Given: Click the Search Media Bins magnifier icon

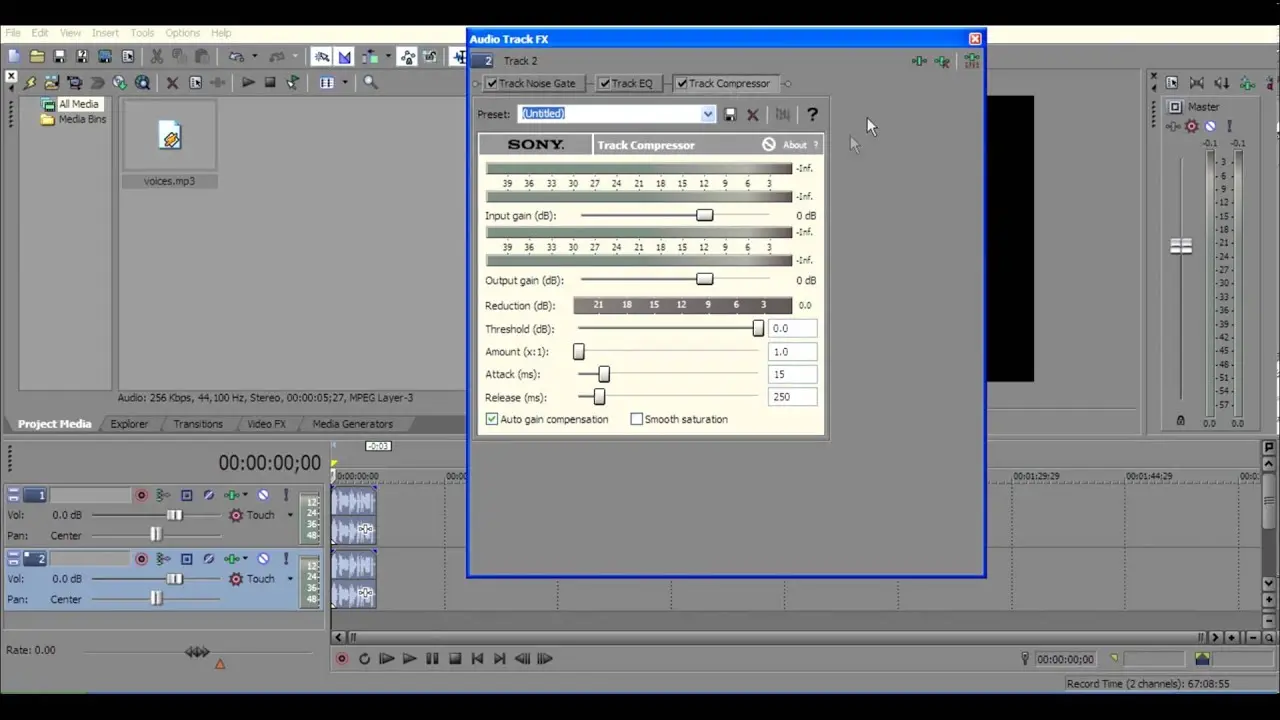Looking at the screenshot, I should (x=370, y=83).
